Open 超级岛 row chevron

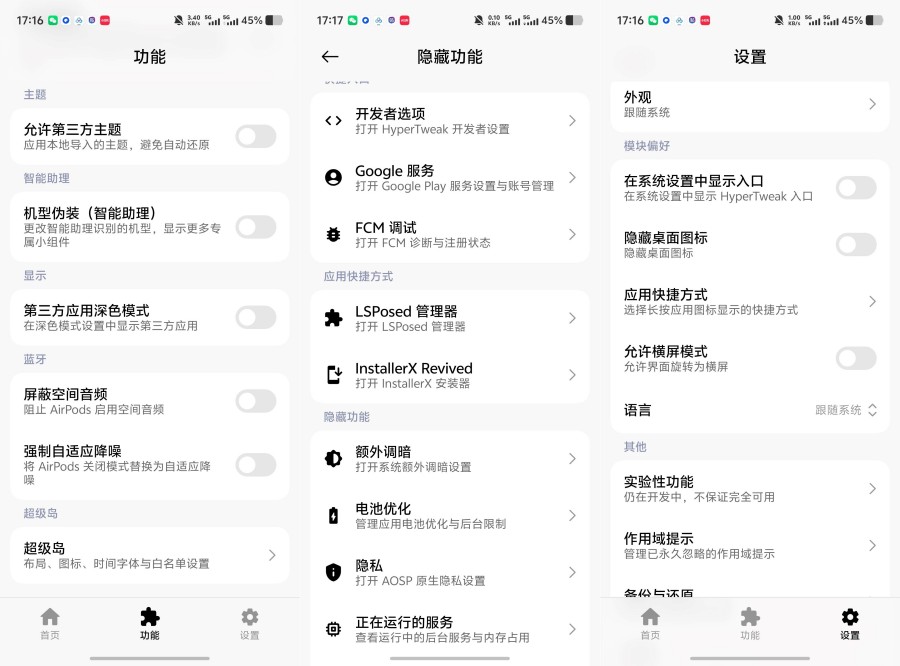click(272, 555)
